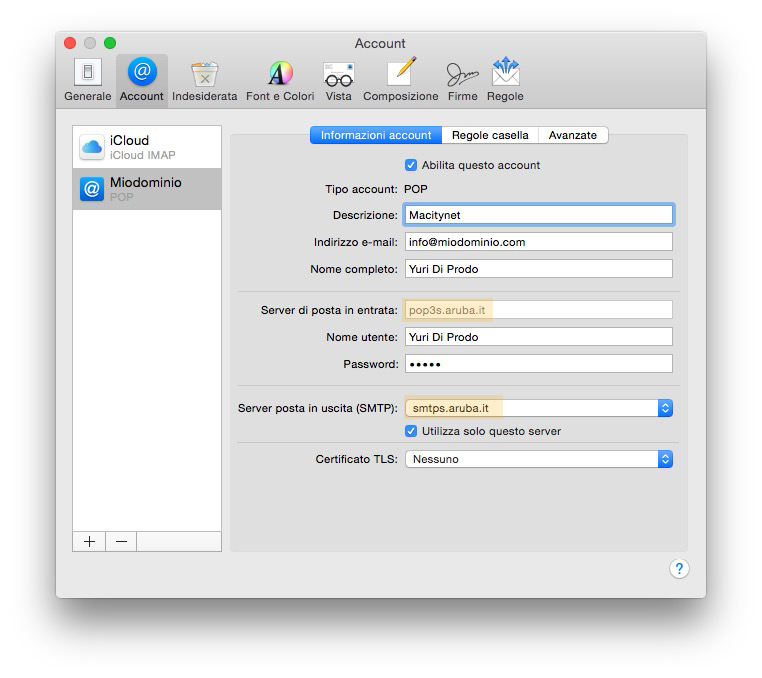Open the Certificato TLS dropdown

pos(538,459)
